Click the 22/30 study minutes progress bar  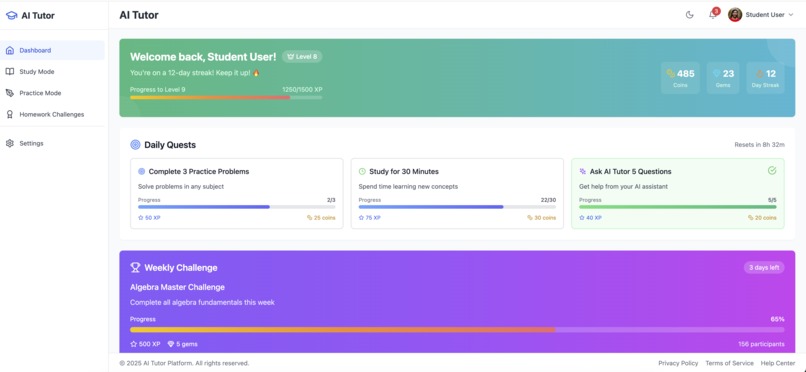(x=457, y=207)
